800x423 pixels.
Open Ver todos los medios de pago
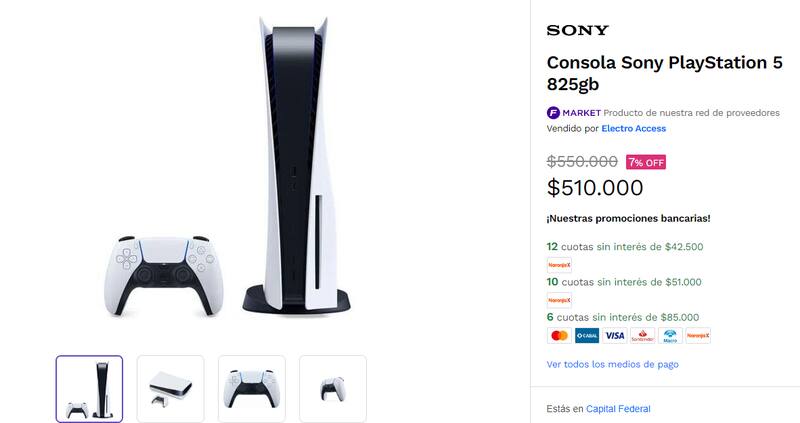pyautogui.click(x=612, y=364)
